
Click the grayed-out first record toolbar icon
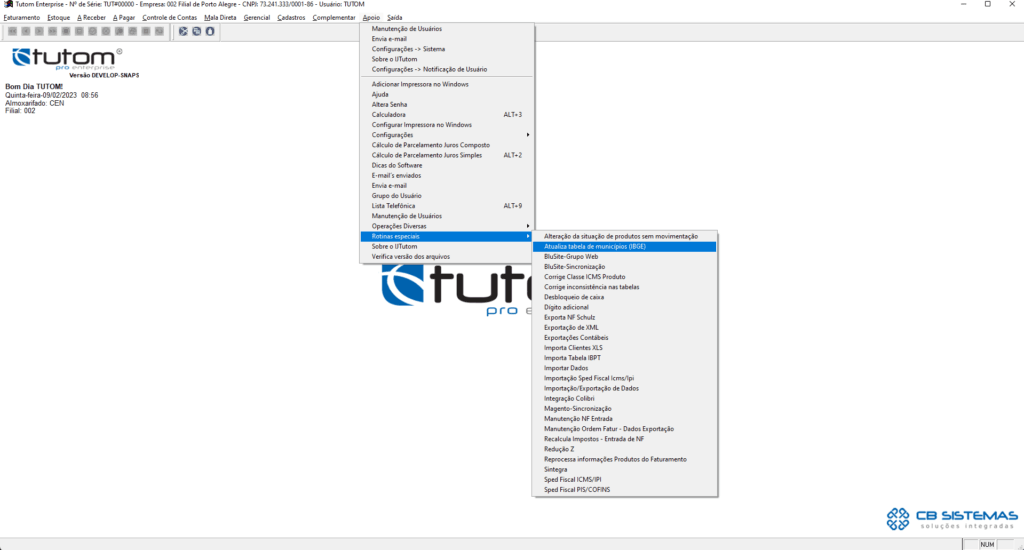[x=12, y=31]
